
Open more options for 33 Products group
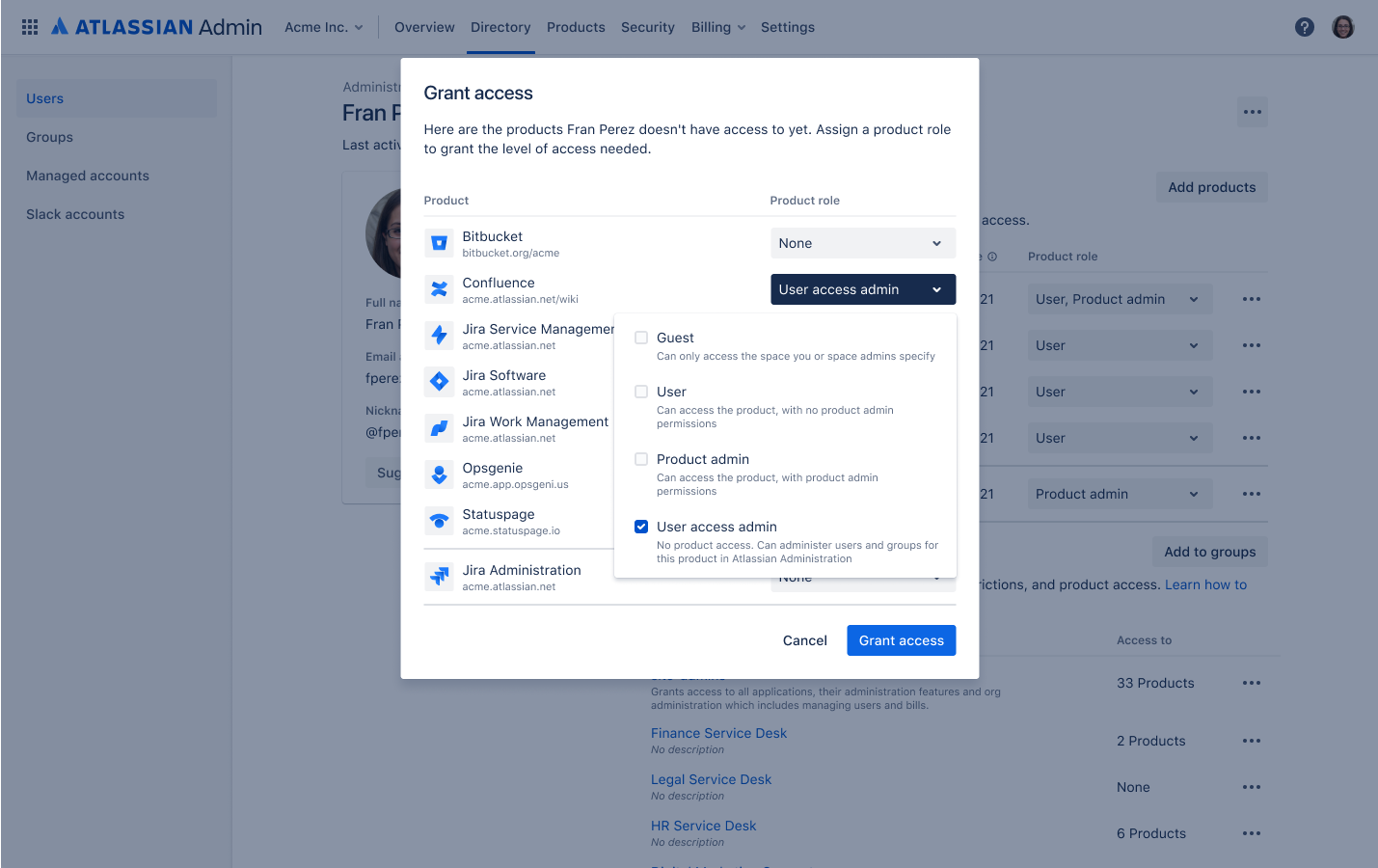click(1252, 683)
